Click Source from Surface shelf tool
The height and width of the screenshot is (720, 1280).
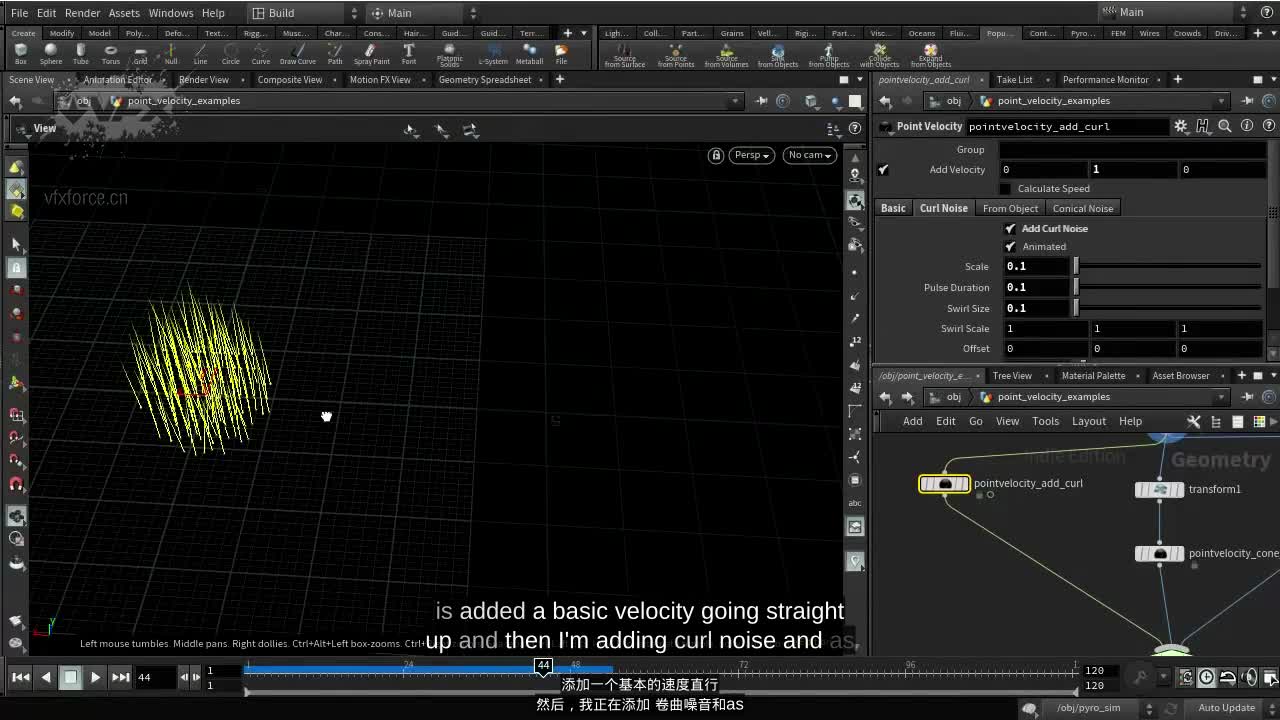pos(625,55)
